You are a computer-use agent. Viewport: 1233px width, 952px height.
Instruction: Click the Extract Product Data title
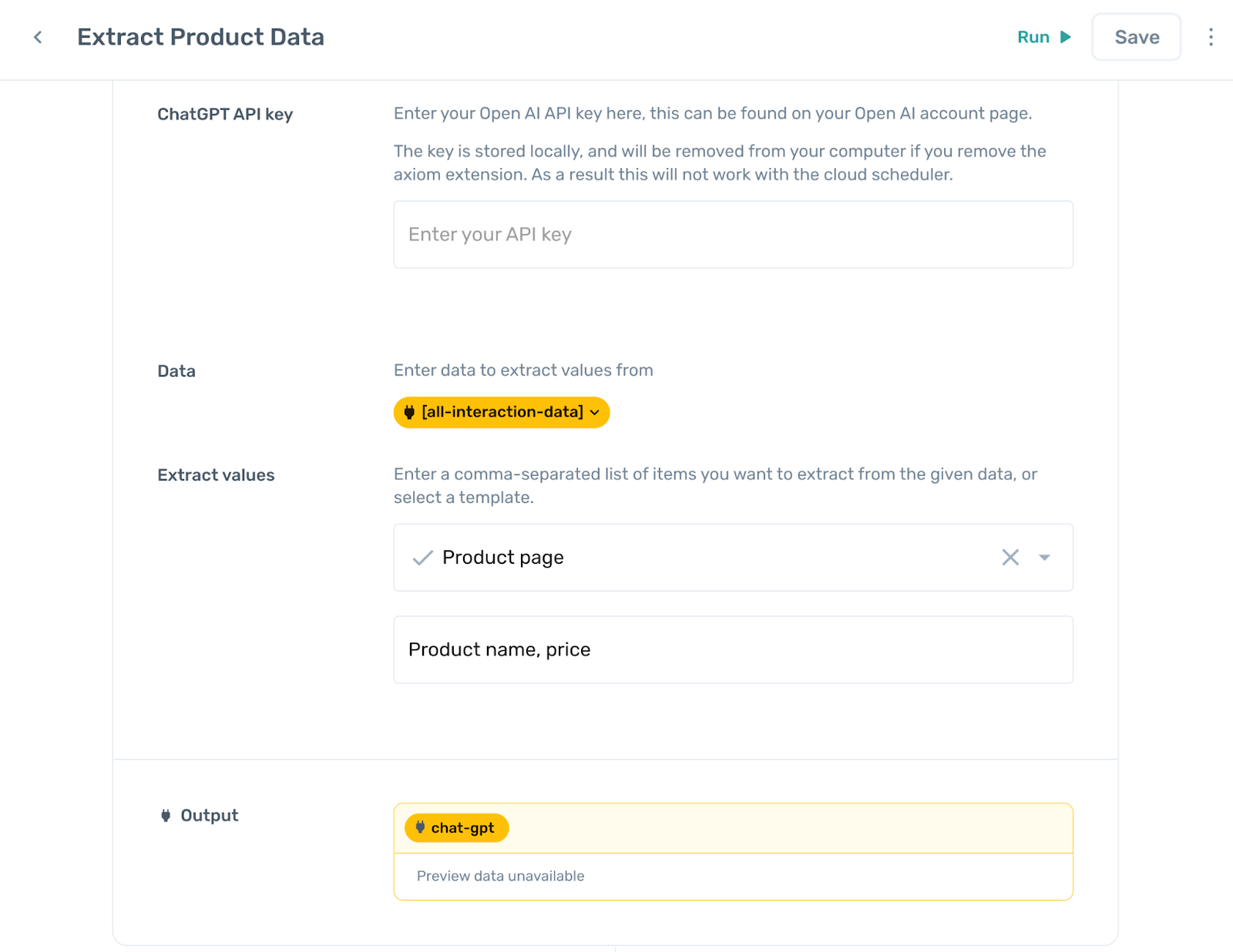pos(200,37)
